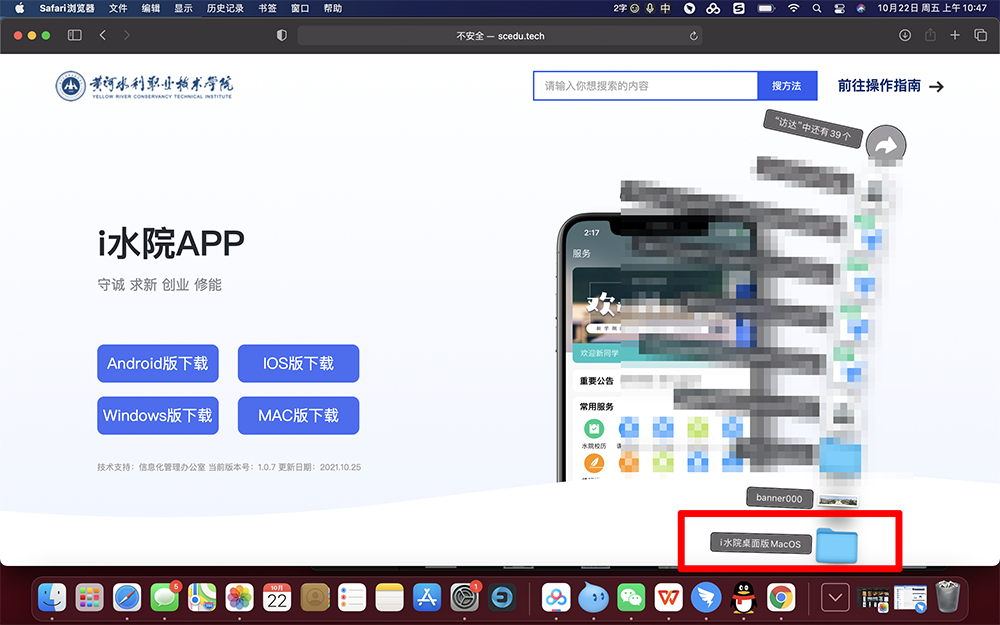1000x625 pixels.
Task: Open the 书签 menu
Action: tap(267, 8)
